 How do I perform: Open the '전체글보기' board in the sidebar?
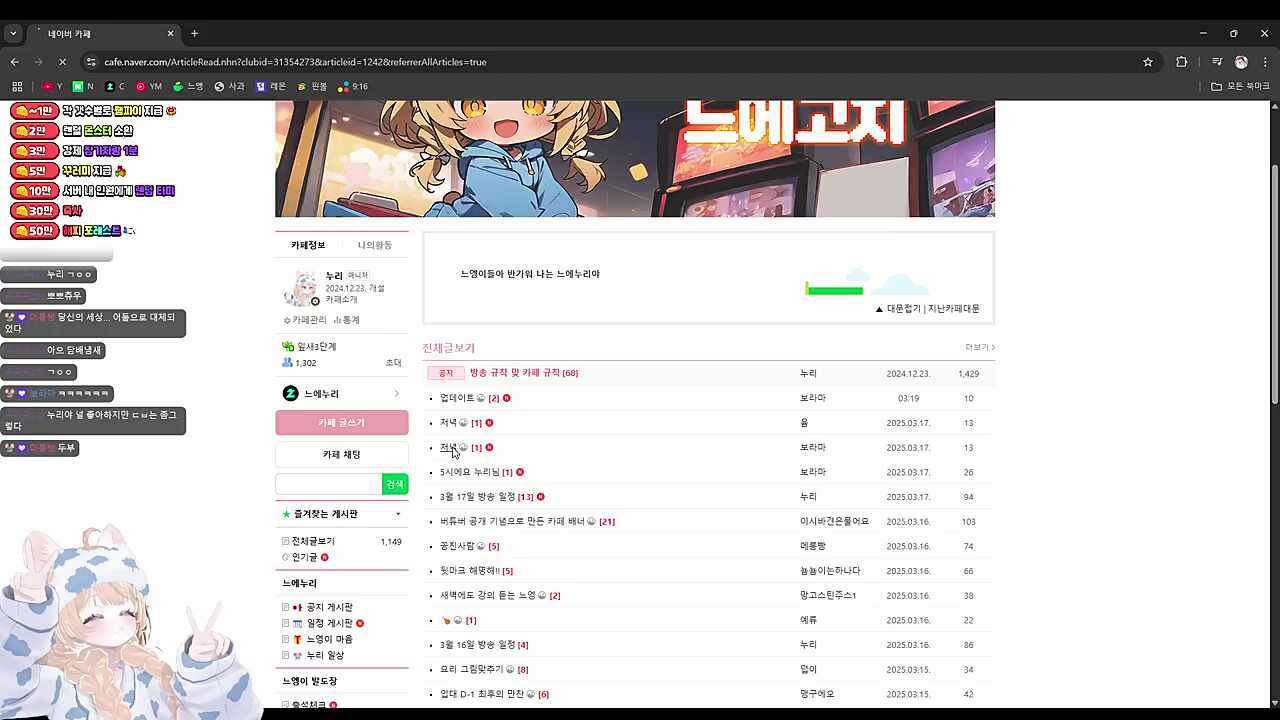point(313,541)
